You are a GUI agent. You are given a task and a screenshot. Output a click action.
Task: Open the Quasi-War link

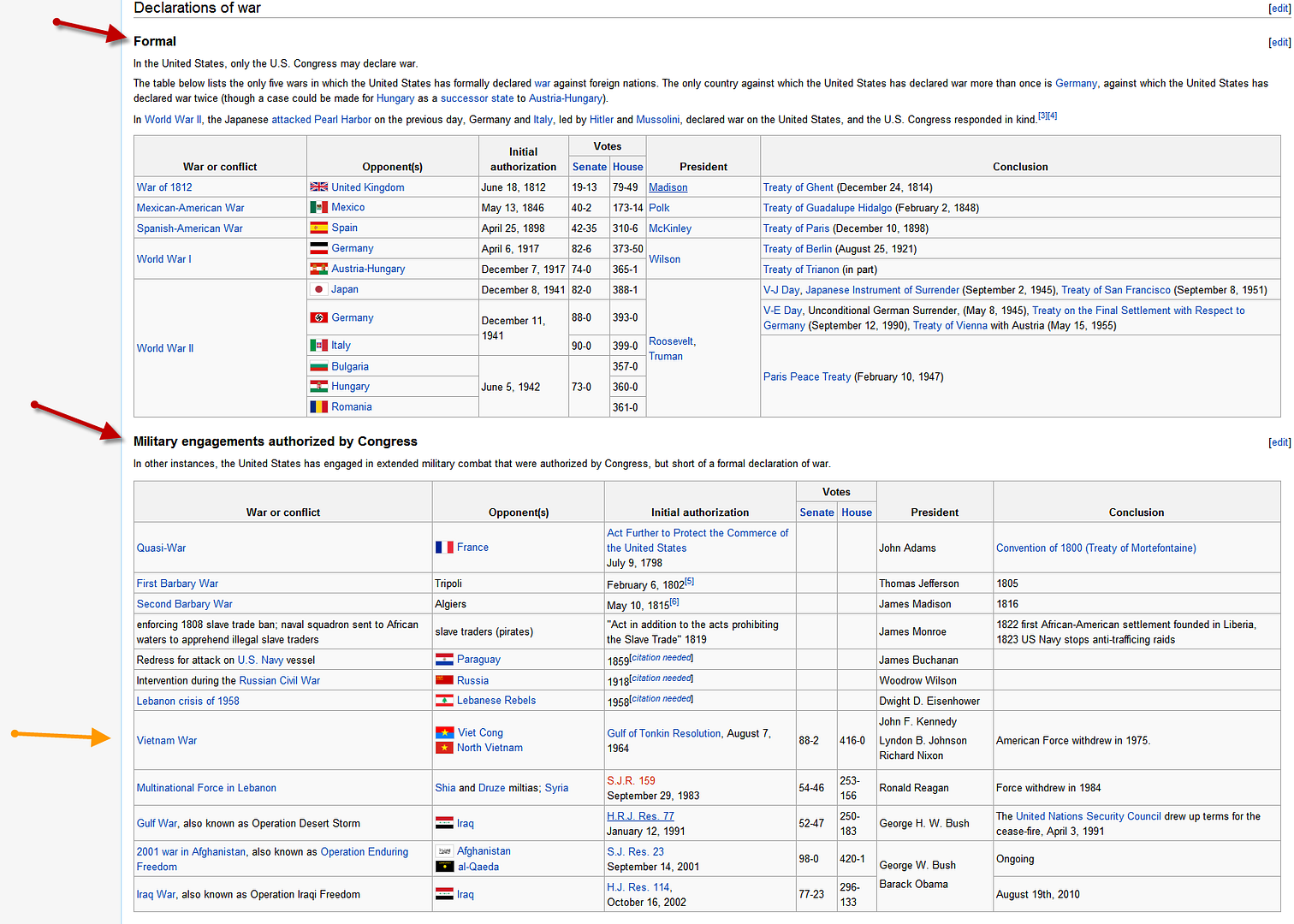click(161, 548)
